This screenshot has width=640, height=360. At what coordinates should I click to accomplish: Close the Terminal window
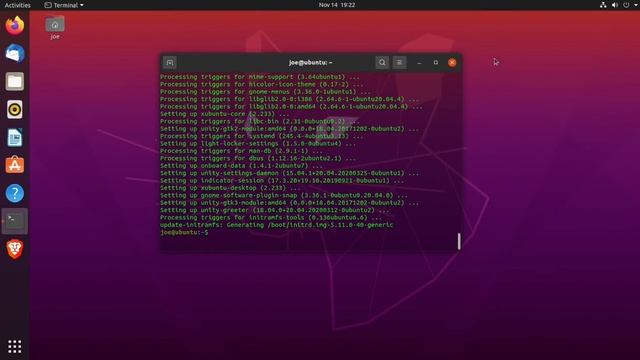click(452, 62)
